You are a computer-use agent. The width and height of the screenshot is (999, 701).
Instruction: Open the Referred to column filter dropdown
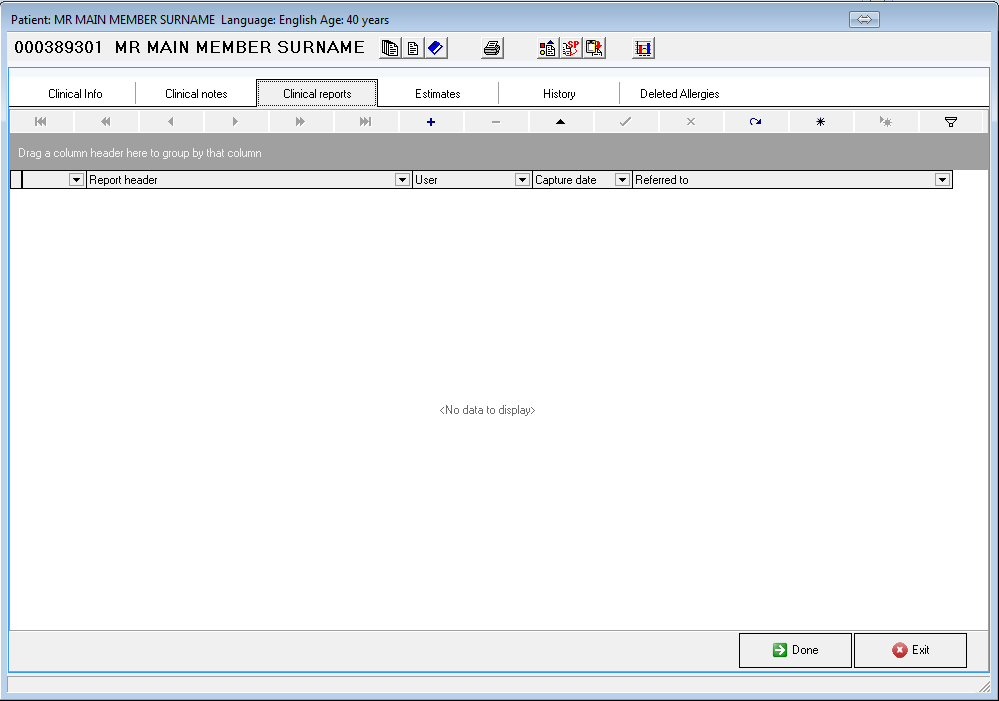click(x=942, y=180)
